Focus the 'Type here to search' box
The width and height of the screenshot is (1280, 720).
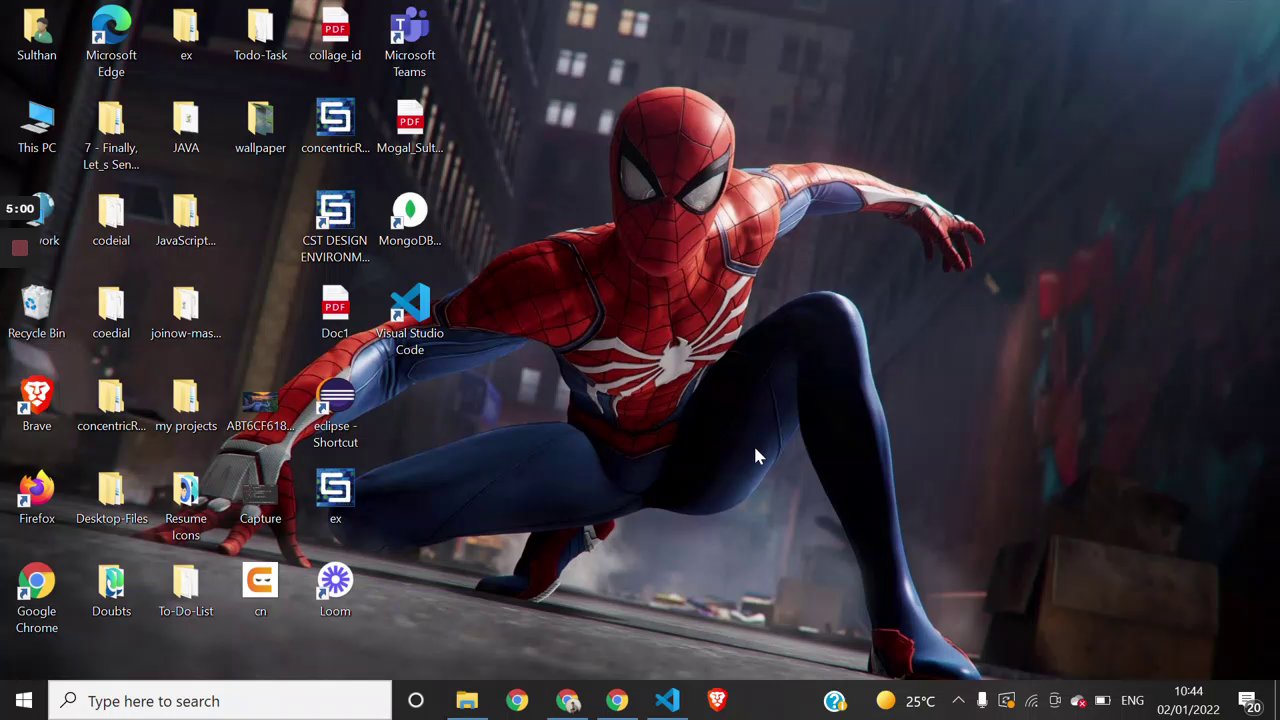tap(220, 701)
